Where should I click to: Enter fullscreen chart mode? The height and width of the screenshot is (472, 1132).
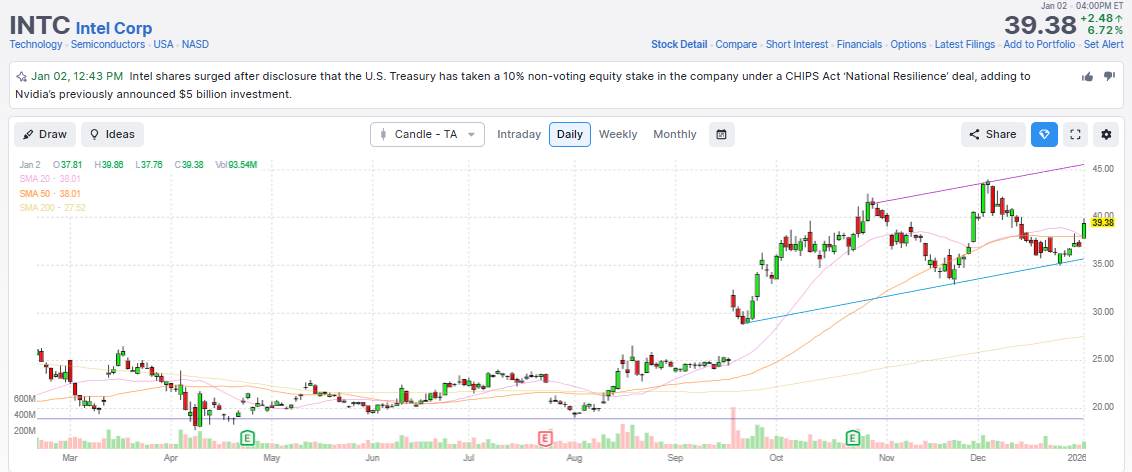[1075, 134]
